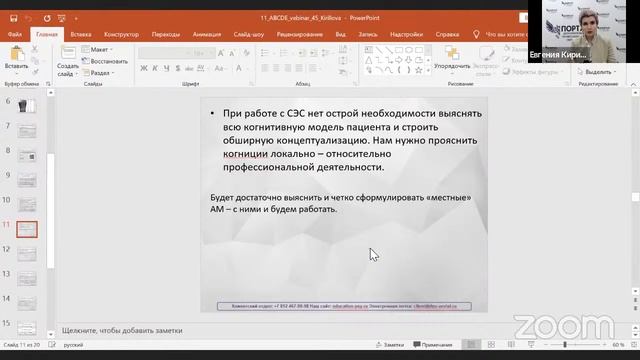Select the triangle shape in gallery
This screenshot has height=360, width=640.
[x=369, y=60]
